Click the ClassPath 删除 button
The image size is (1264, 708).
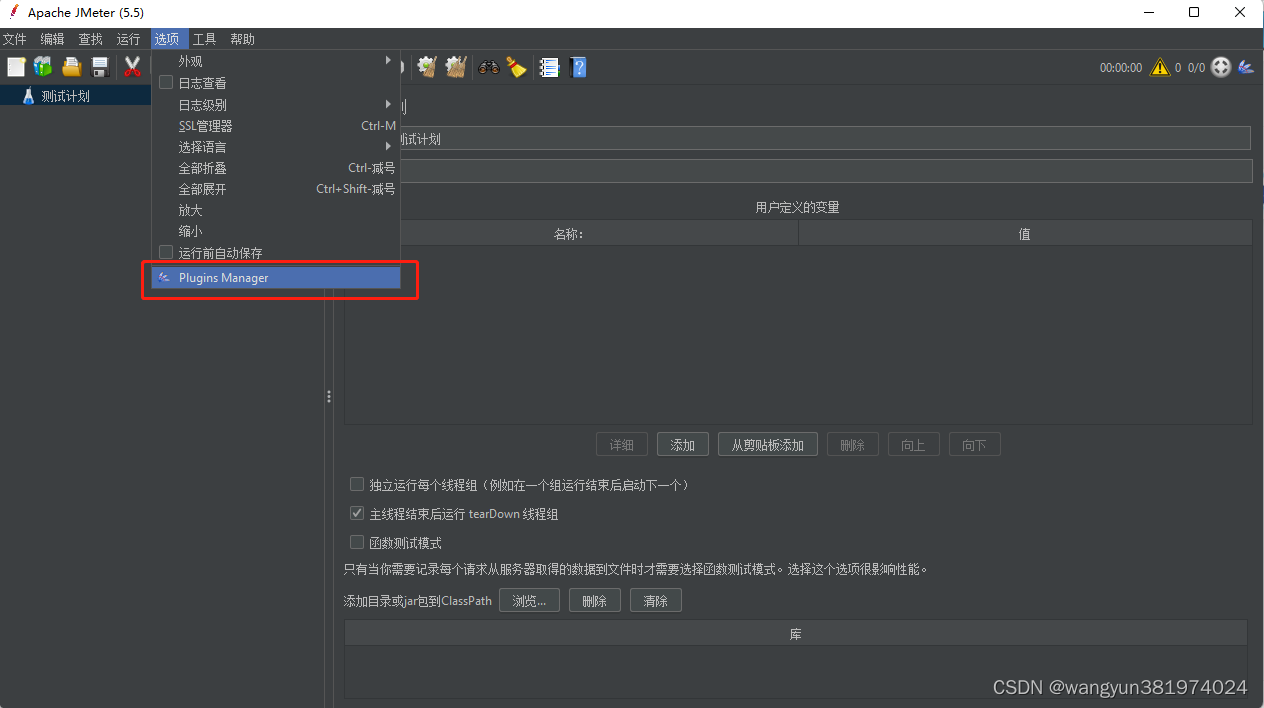[595, 601]
